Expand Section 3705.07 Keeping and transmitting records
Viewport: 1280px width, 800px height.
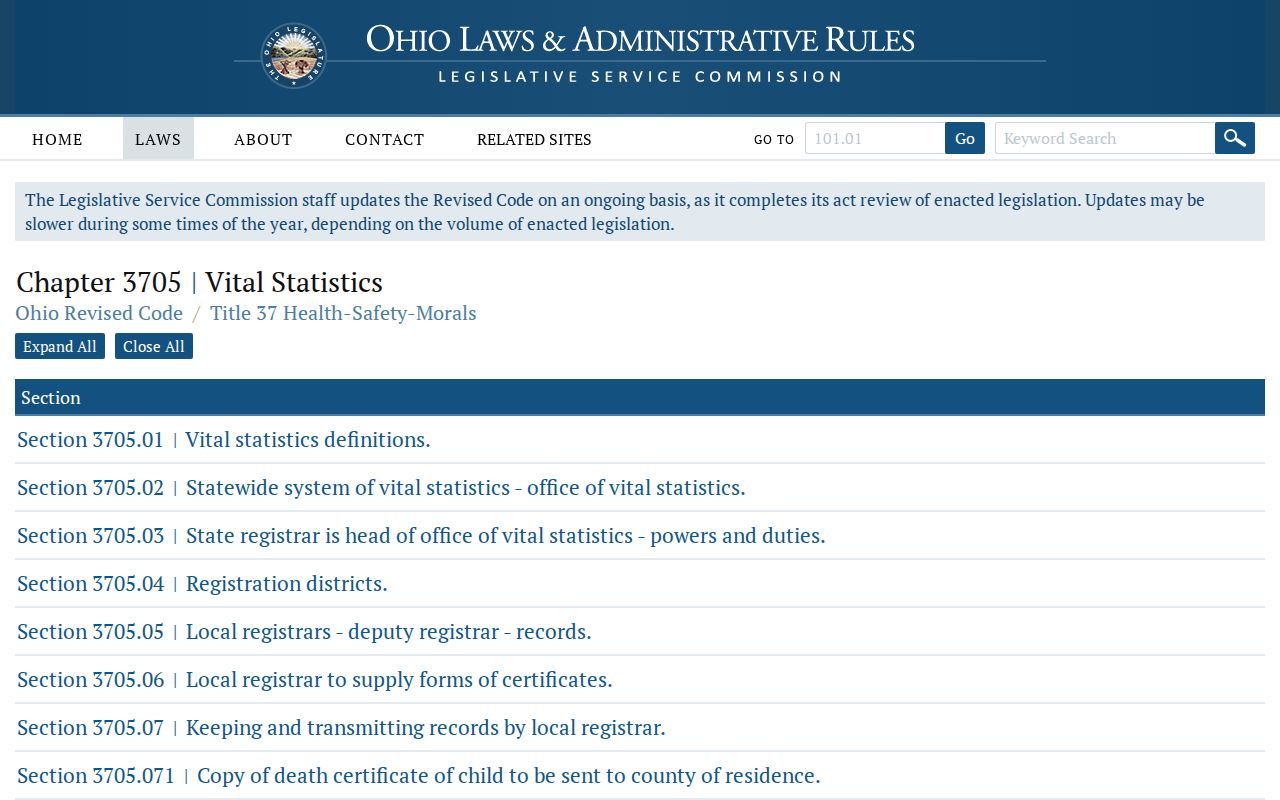click(x=640, y=727)
